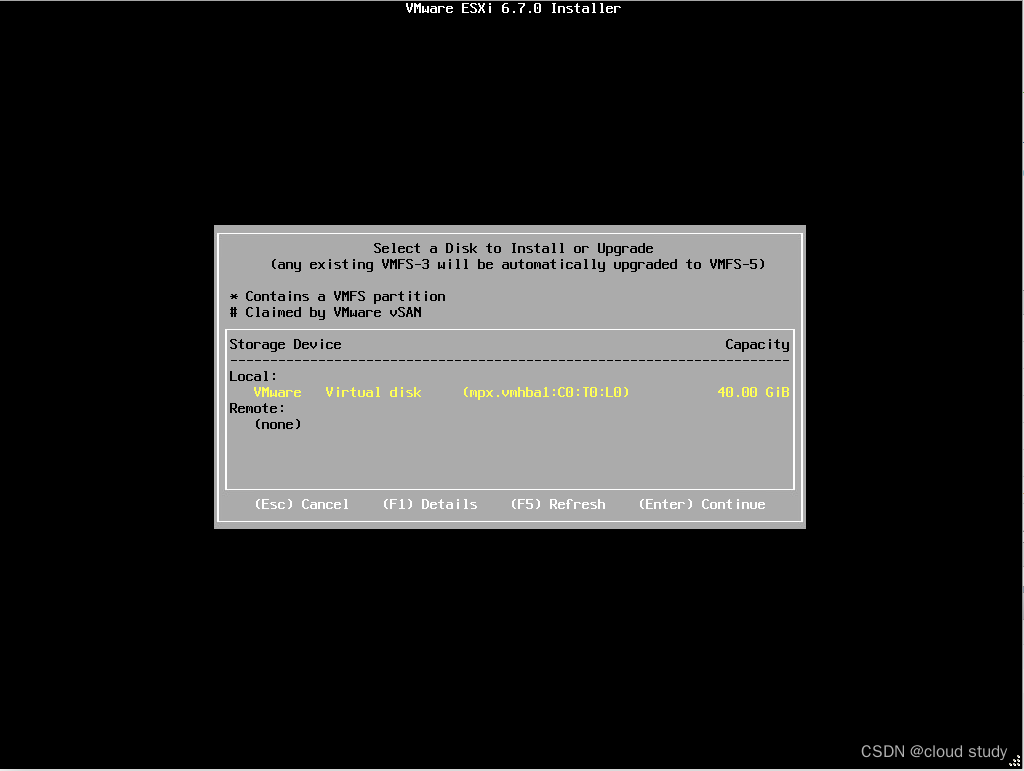Click the 'Claimed by VMware vSAN' legend line
This screenshot has height=771, width=1024.
[326, 313]
